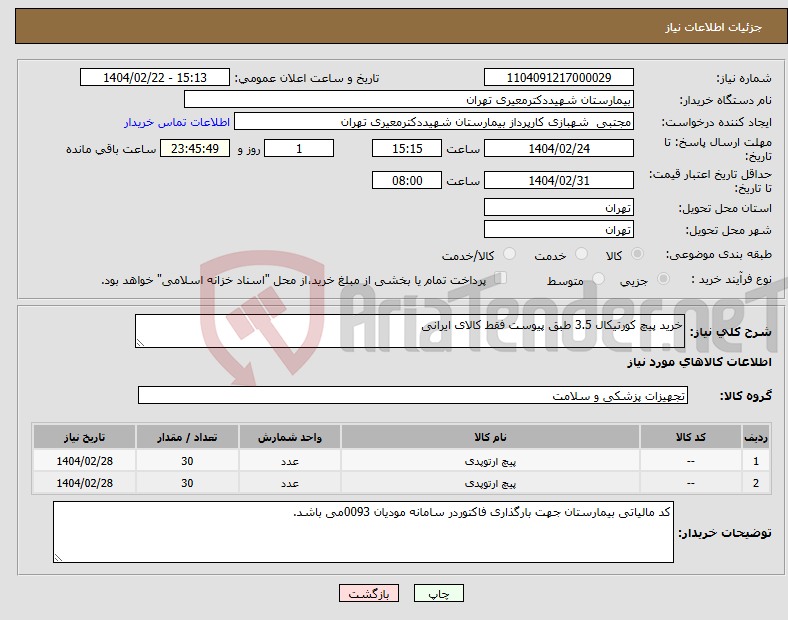Click the تاریخ نیاز column header
Screen dimensions: 788x620
84,437
